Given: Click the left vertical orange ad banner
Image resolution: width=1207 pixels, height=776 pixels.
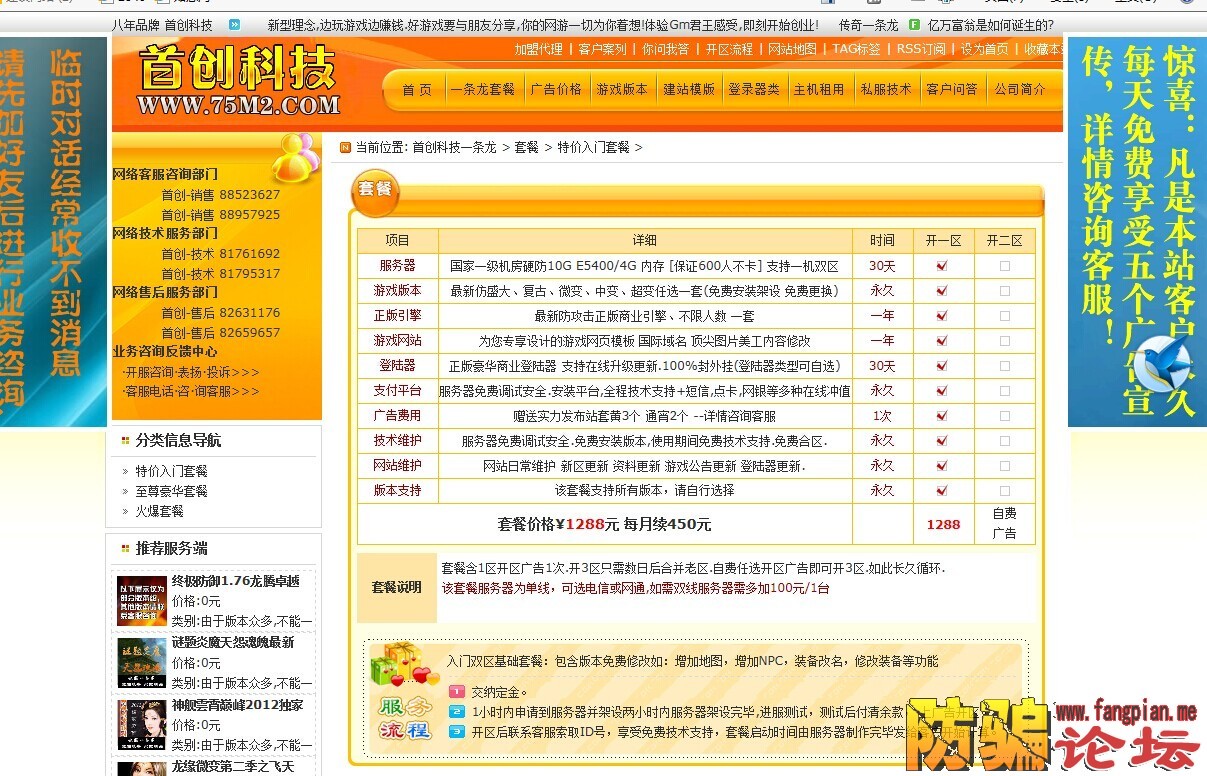Looking at the screenshot, I should click(x=53, y=232).
